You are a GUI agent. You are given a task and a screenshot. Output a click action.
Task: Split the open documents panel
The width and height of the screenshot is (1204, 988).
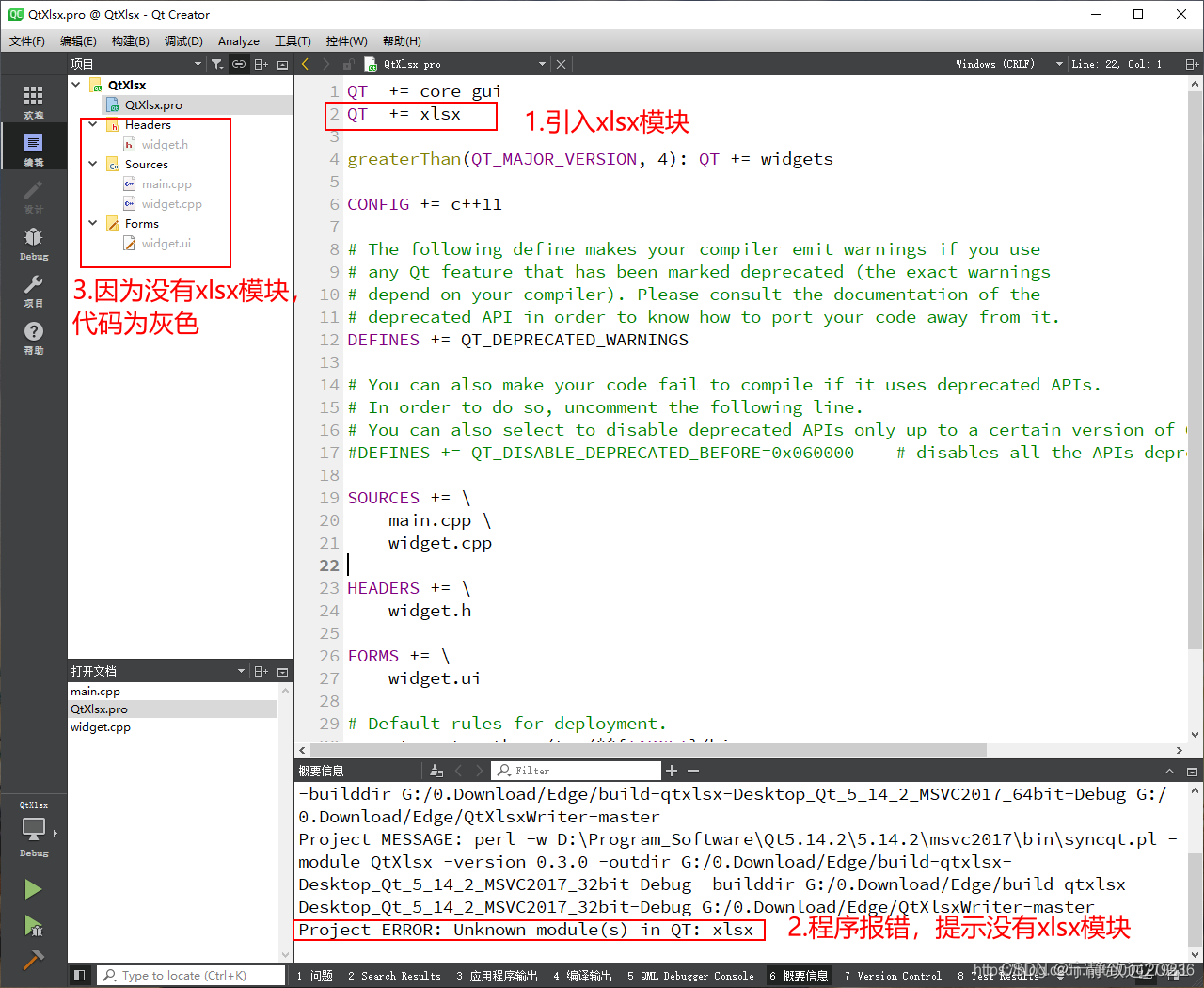coord(261,671)
